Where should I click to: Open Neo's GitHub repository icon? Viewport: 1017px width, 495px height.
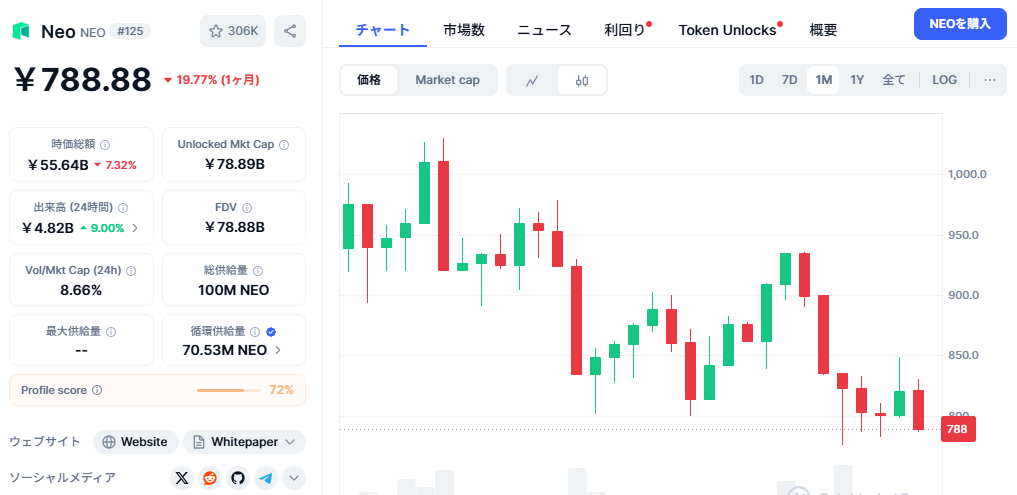237,478
